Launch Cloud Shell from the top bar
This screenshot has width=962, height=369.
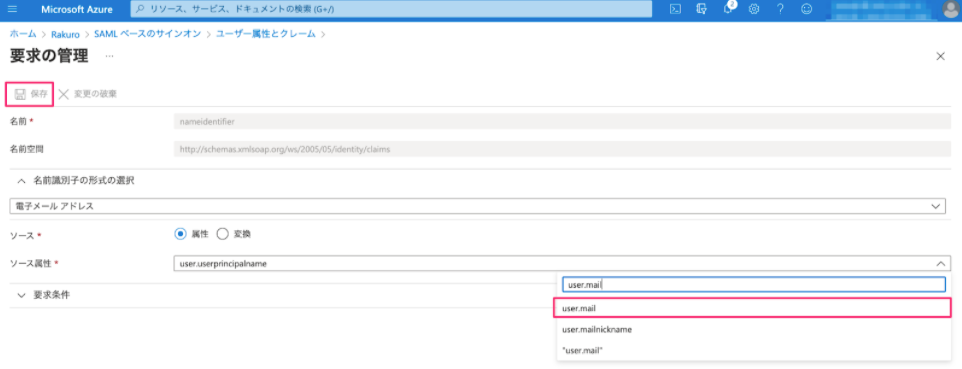tap(675, 9)
